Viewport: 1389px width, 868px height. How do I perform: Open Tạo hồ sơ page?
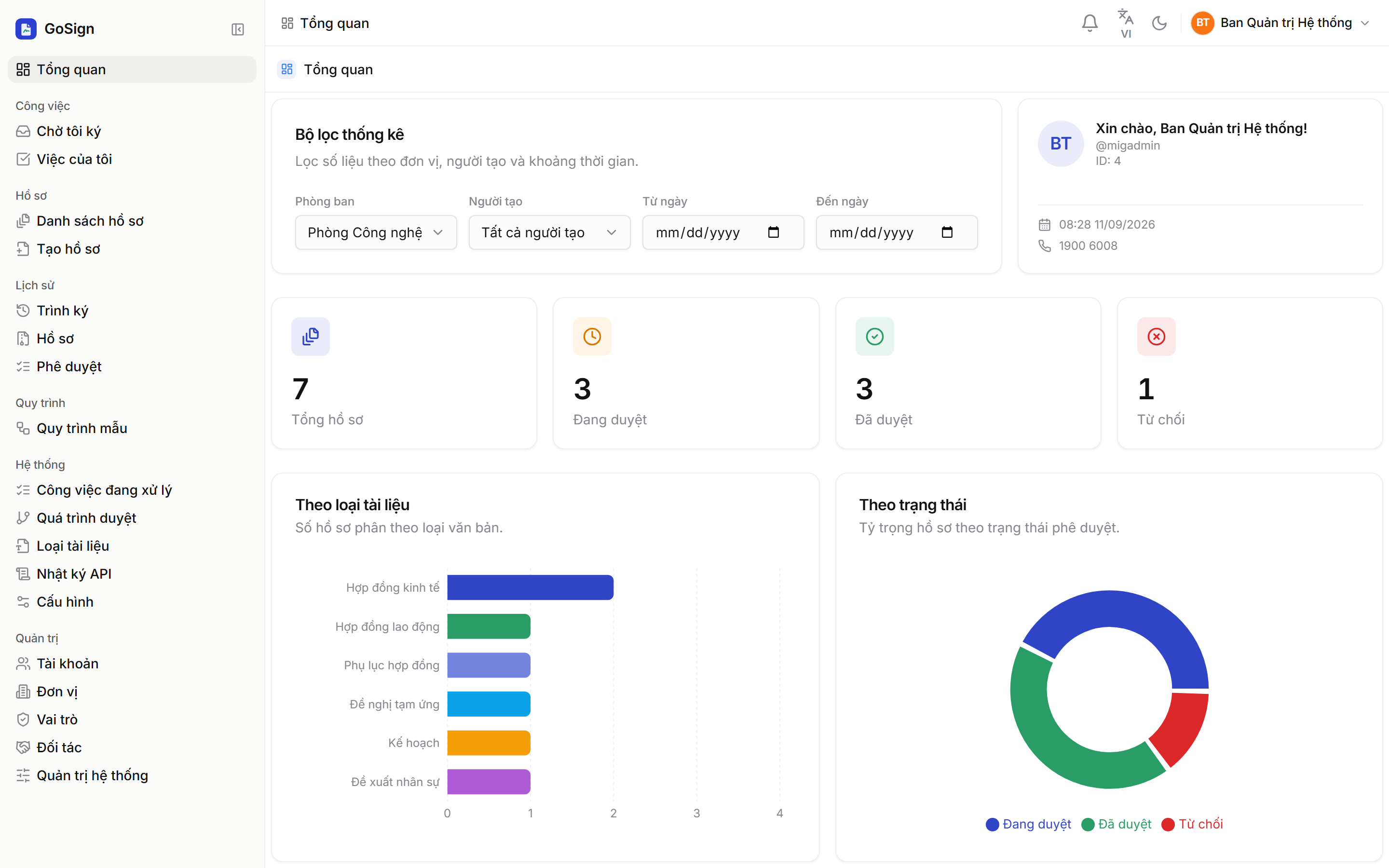click(132, 248)
